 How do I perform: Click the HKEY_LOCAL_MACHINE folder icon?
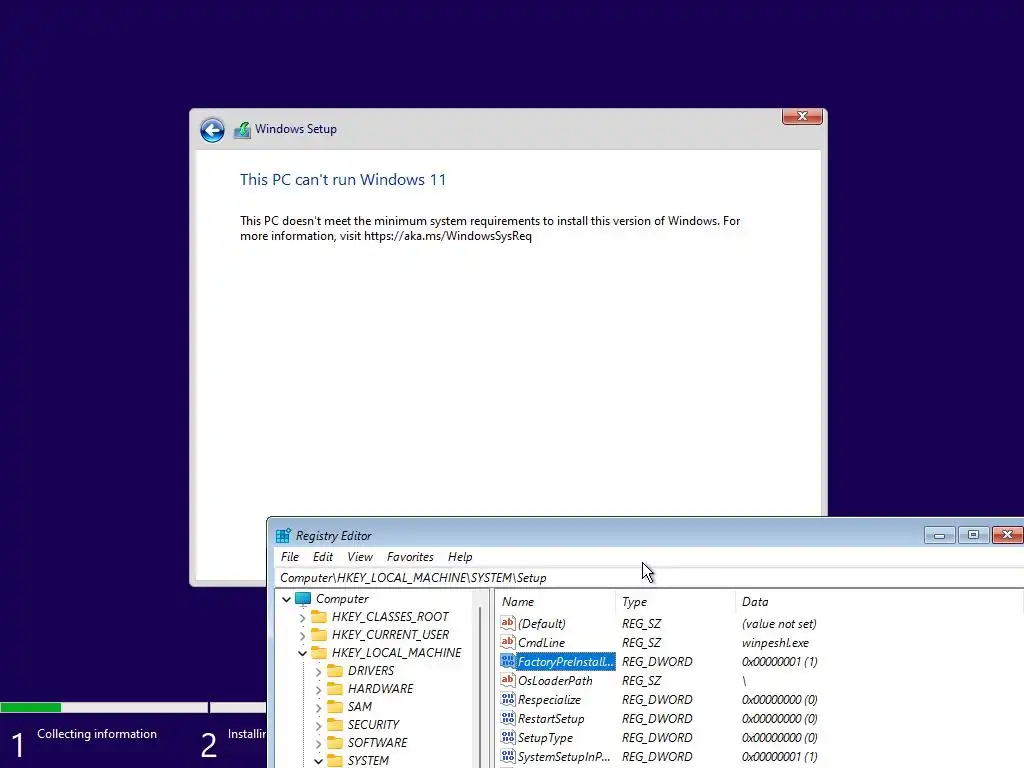pos(319,652)
